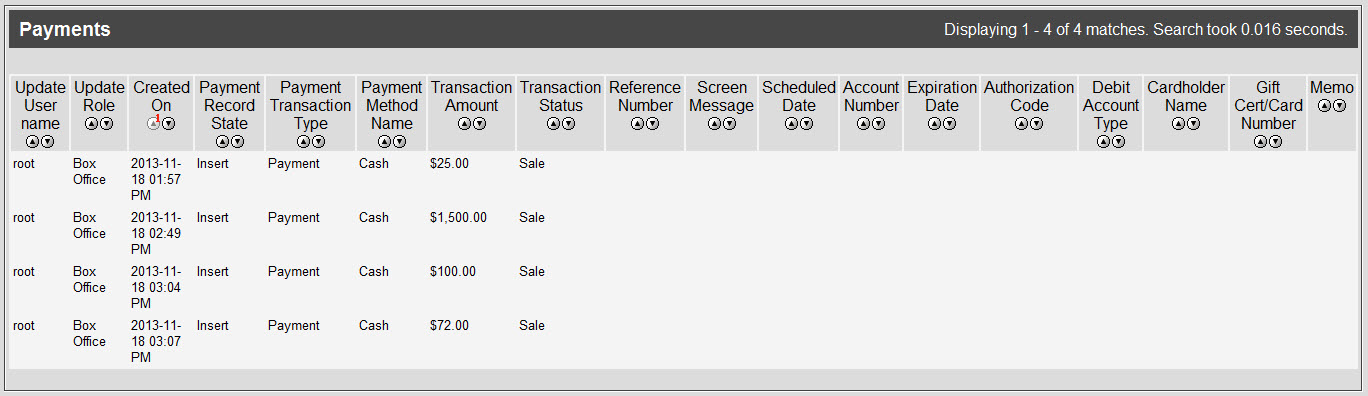Viewport: 1368px width, 396px height.
Task: Sort Transaction Status column ascending
Action: [553, 124]
